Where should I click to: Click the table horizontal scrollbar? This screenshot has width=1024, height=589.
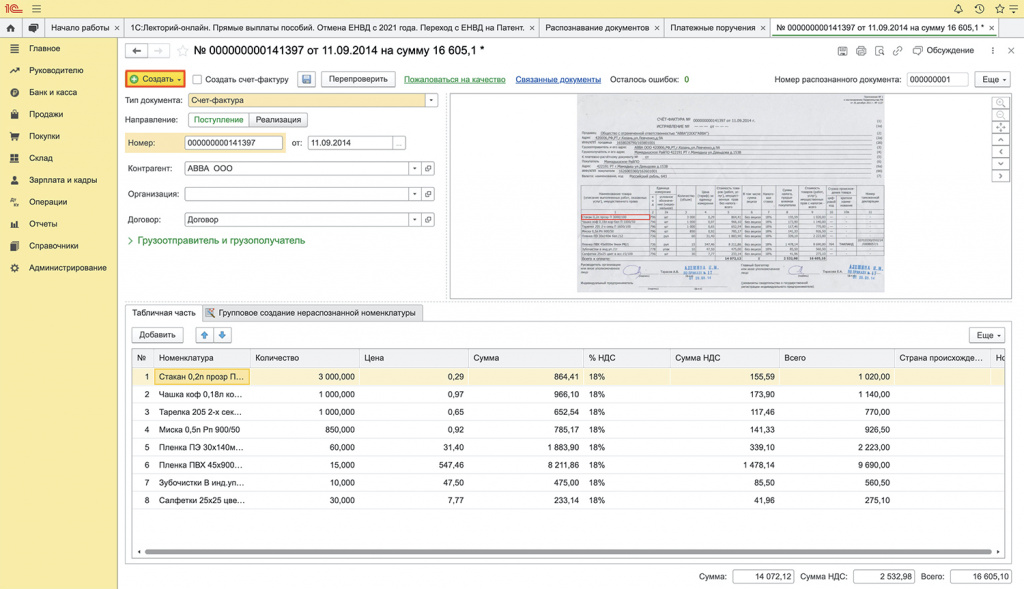568,552
